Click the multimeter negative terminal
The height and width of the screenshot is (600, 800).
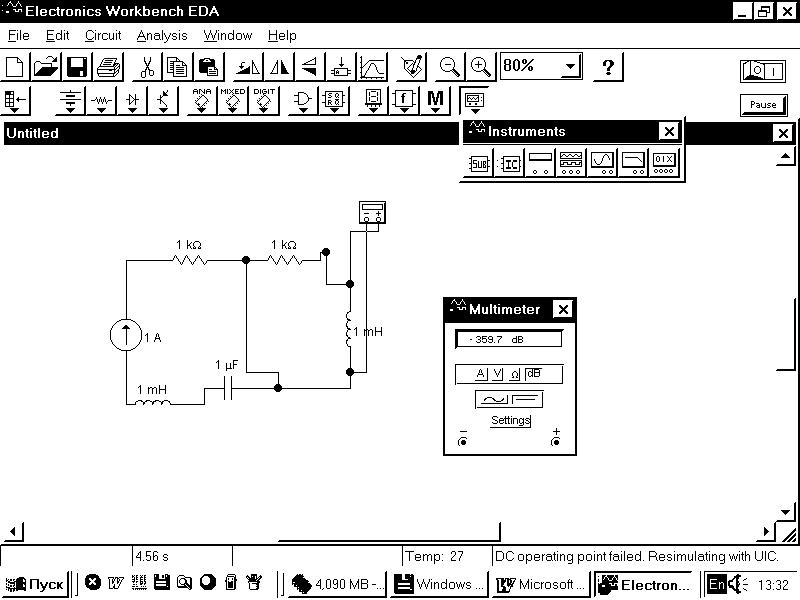click(x=463, y=441)
